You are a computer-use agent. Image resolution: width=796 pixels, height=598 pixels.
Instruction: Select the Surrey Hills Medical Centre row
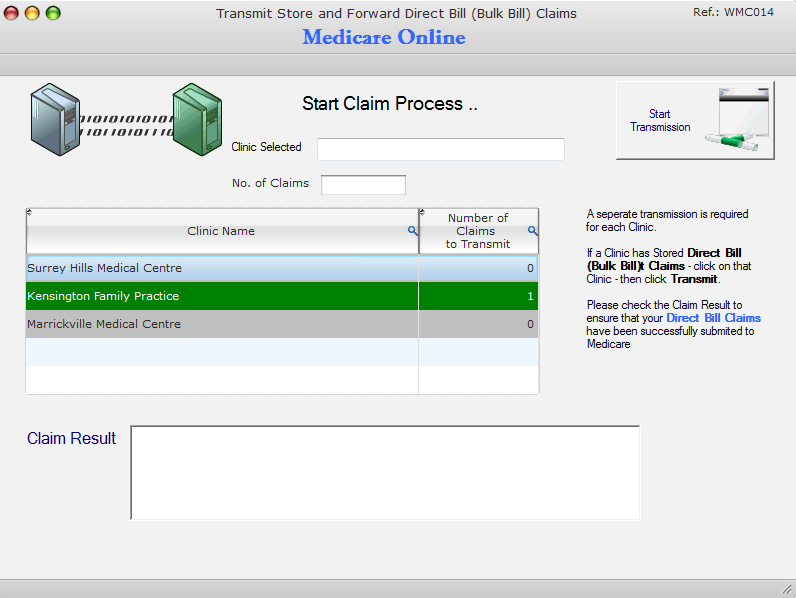[282, 268]
